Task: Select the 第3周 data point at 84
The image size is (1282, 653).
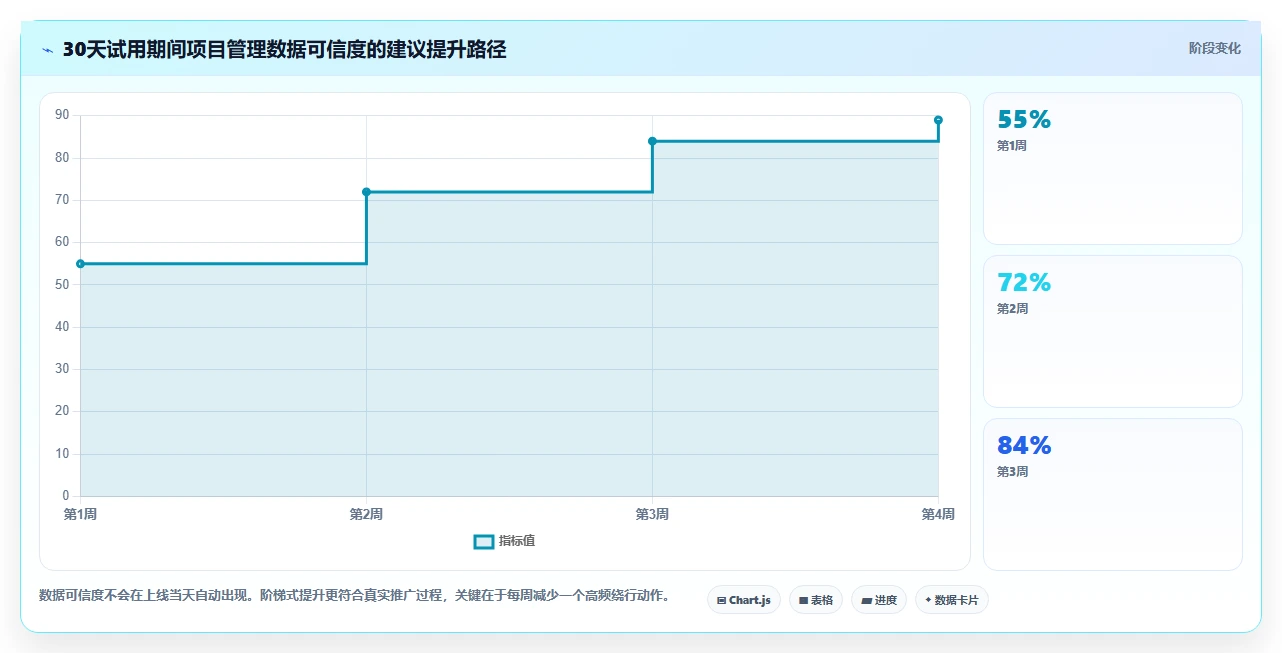Action: (652, 141)
